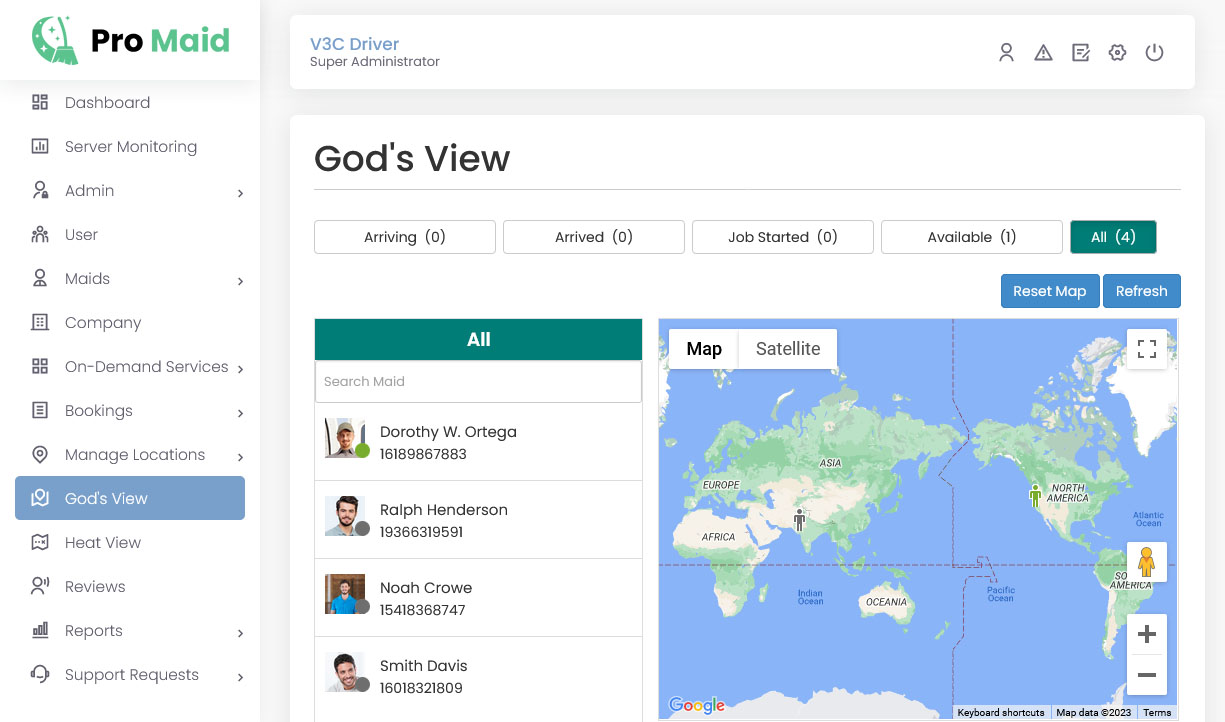
Task: Expand the Reports submenu
Action: pos(240,633)
